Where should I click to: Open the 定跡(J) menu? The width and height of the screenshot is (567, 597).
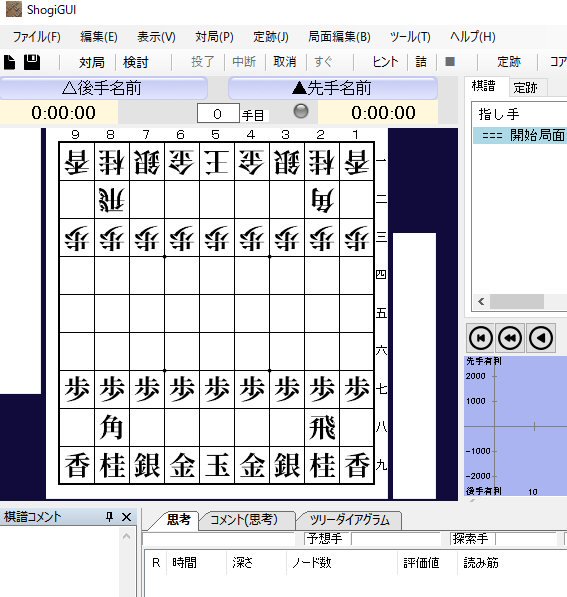point(271,37)
